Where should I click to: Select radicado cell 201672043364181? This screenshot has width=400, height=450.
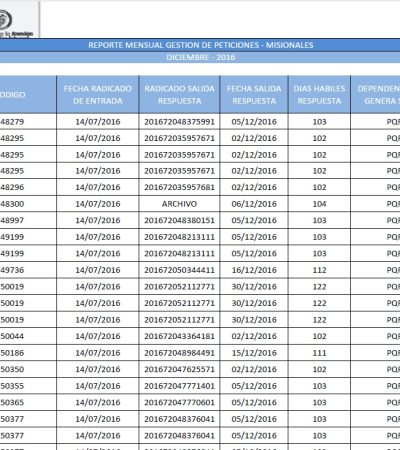click(x=179, y=336)
